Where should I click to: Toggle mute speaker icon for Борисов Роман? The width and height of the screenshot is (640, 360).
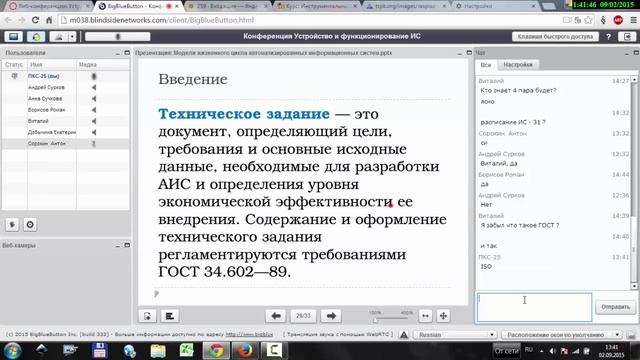click(x=94, y=110)
